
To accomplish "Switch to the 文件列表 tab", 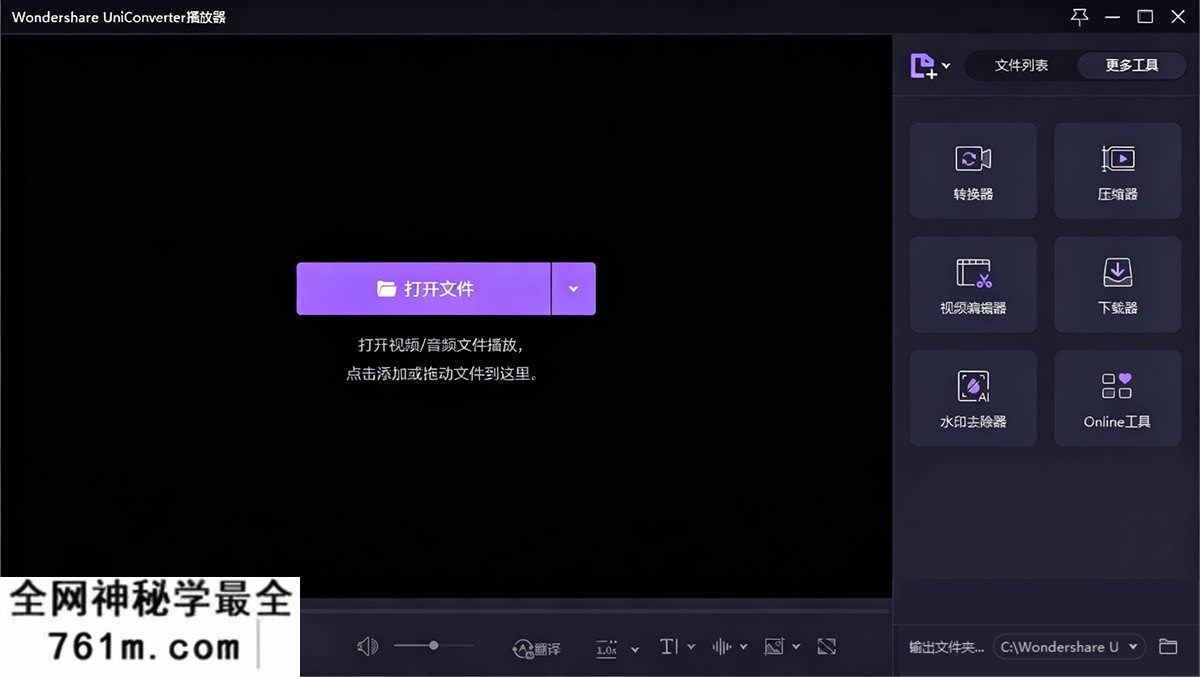I will coord(1022,66).
